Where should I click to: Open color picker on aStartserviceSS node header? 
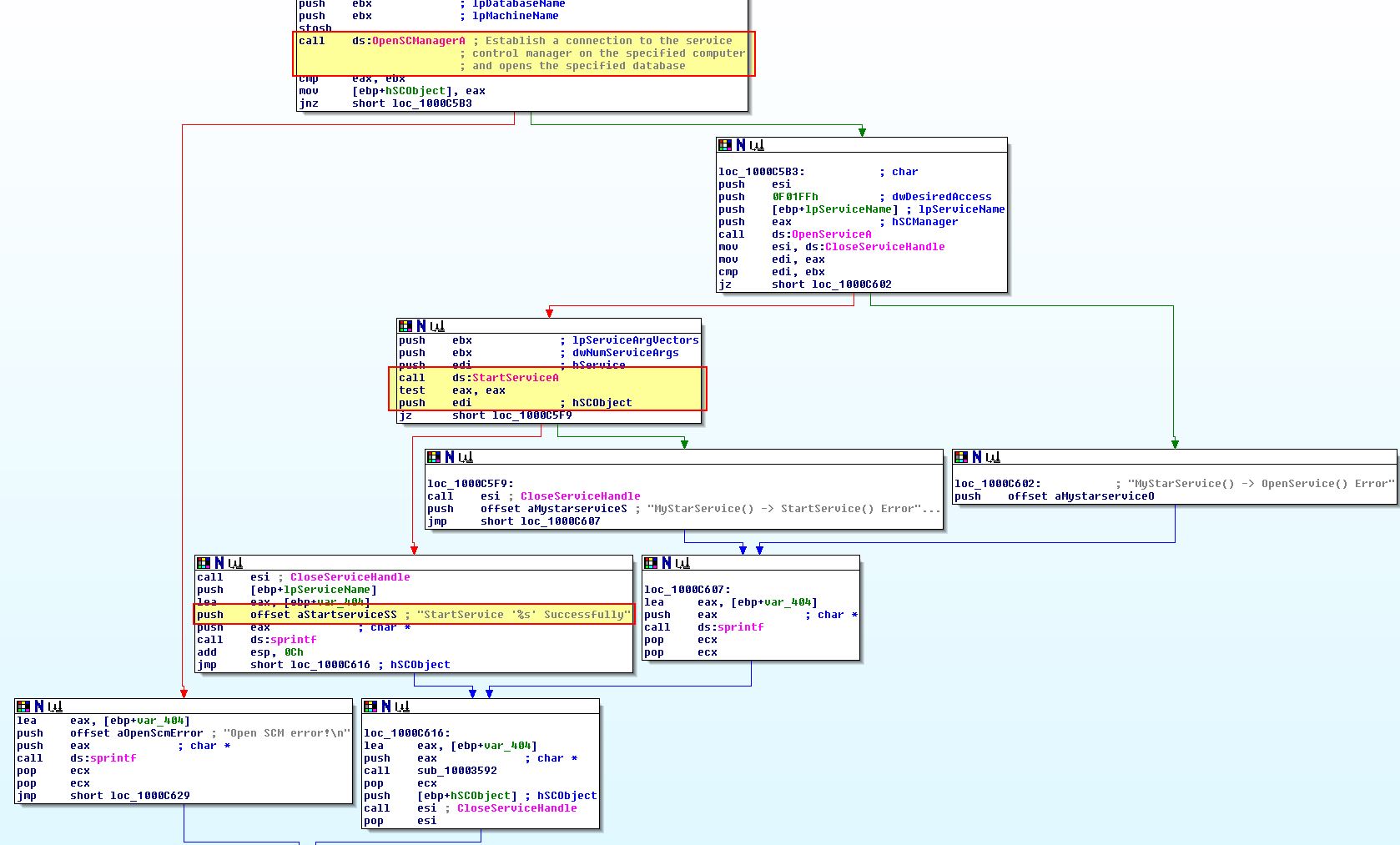(x=204, y=563)
